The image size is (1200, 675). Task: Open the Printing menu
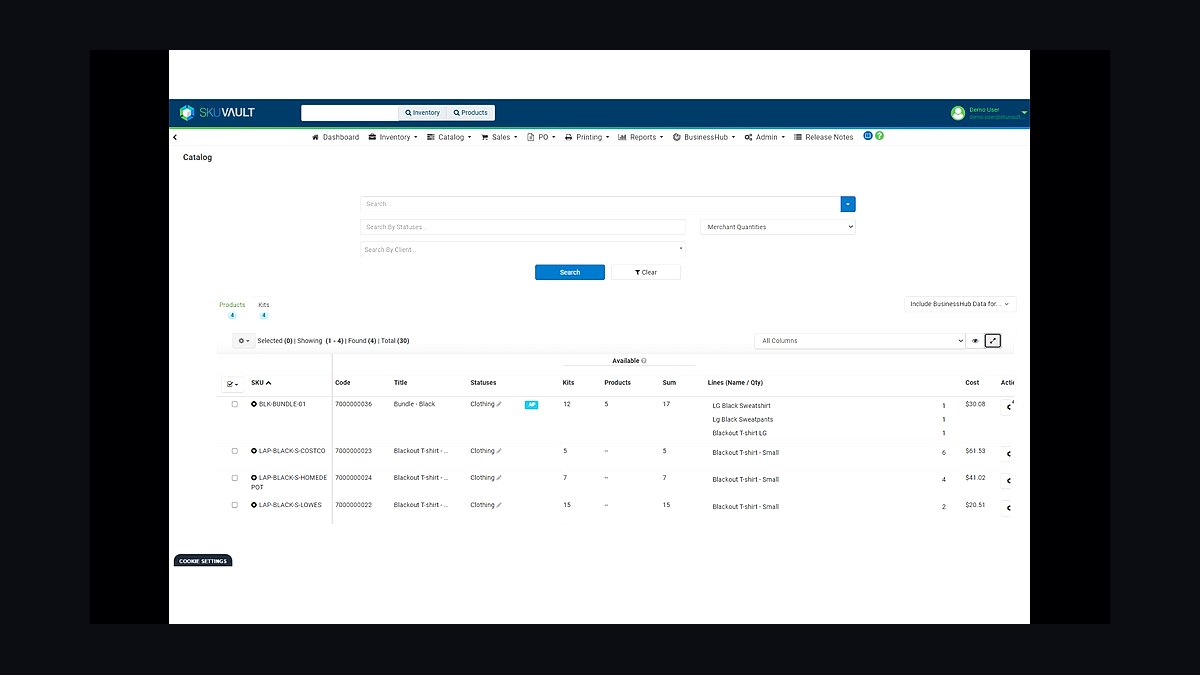[586, 137]
